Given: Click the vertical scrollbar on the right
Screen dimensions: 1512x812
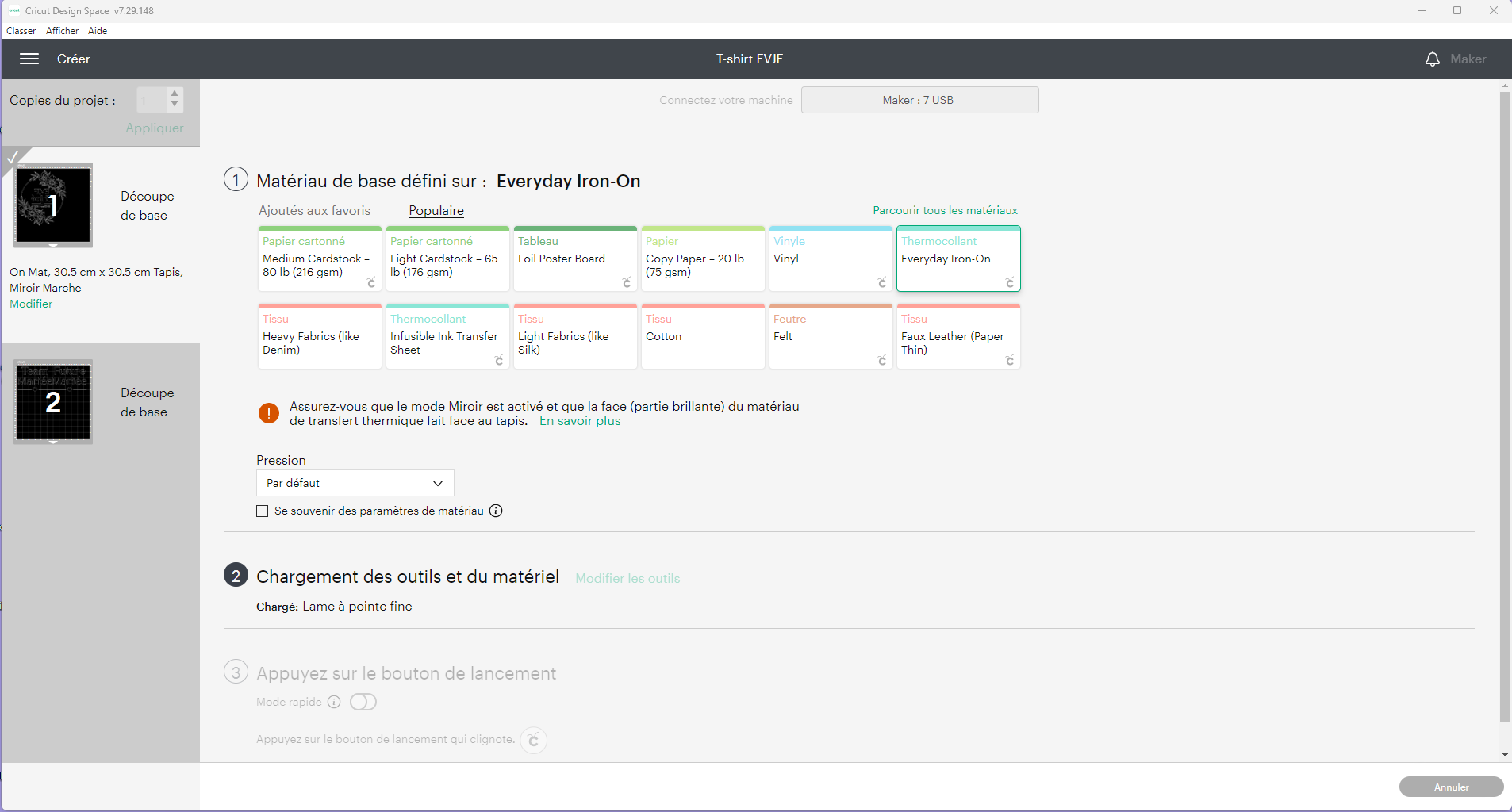Looking at the screenshot, I should click(1505, 406).
